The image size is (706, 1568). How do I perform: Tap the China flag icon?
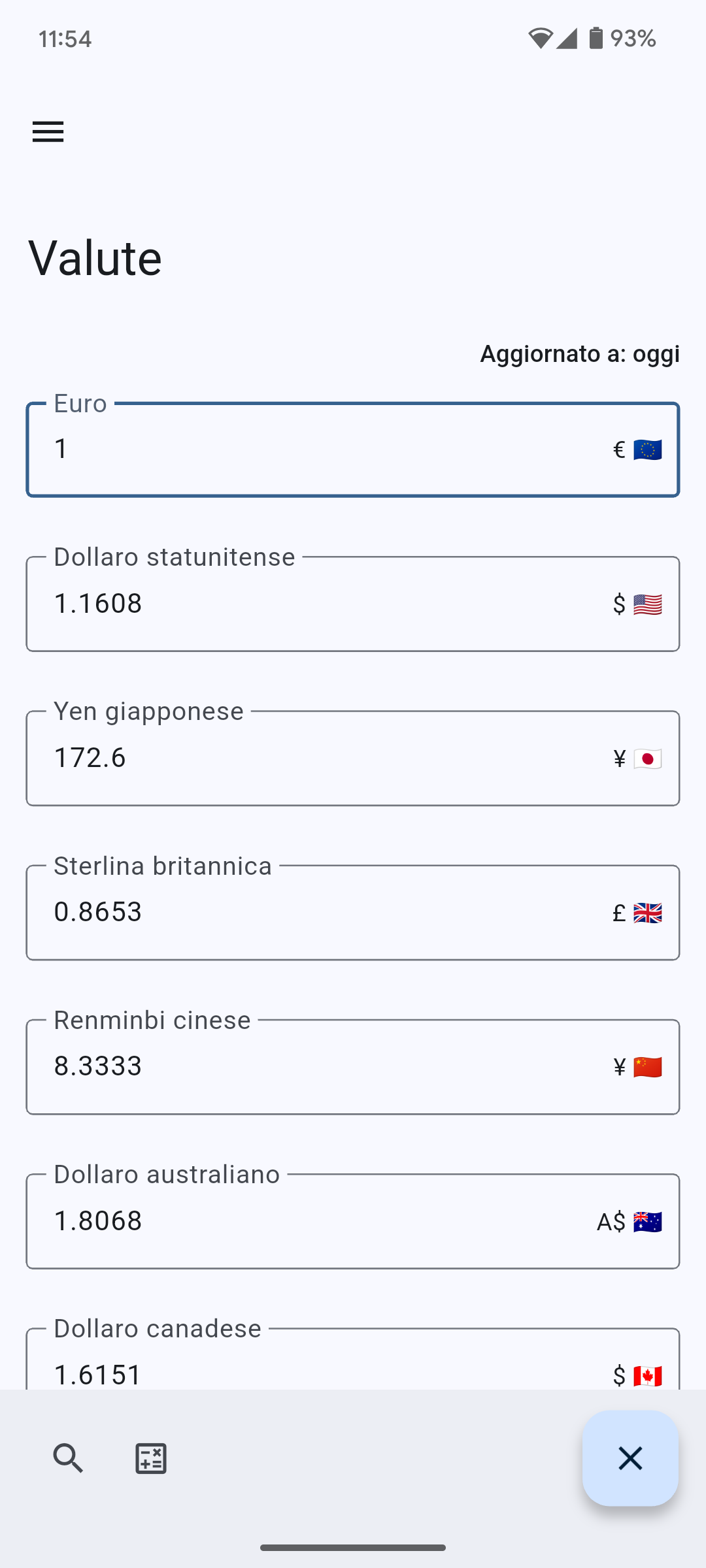pyautogui.click(x=647, y=1067)
